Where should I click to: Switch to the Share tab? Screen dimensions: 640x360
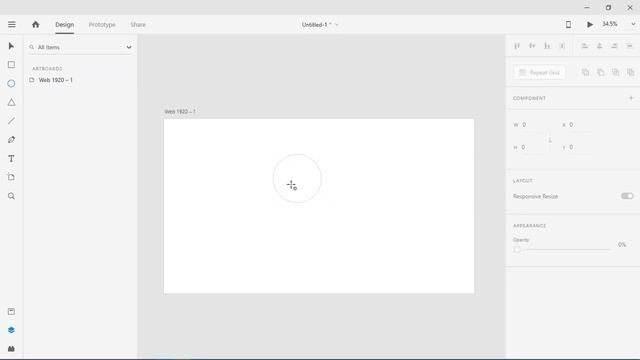click(x=138, y=24)
